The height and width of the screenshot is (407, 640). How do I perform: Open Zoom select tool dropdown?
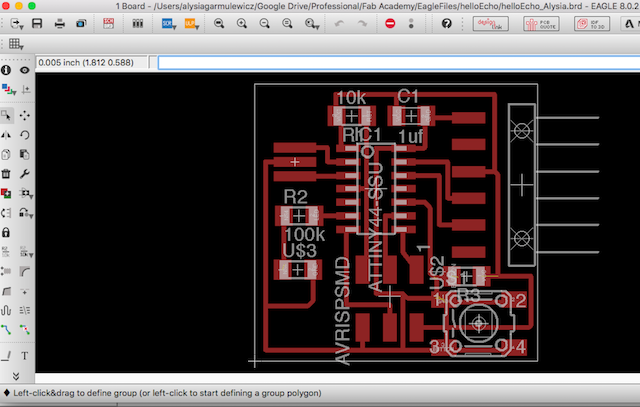(312, 24)
